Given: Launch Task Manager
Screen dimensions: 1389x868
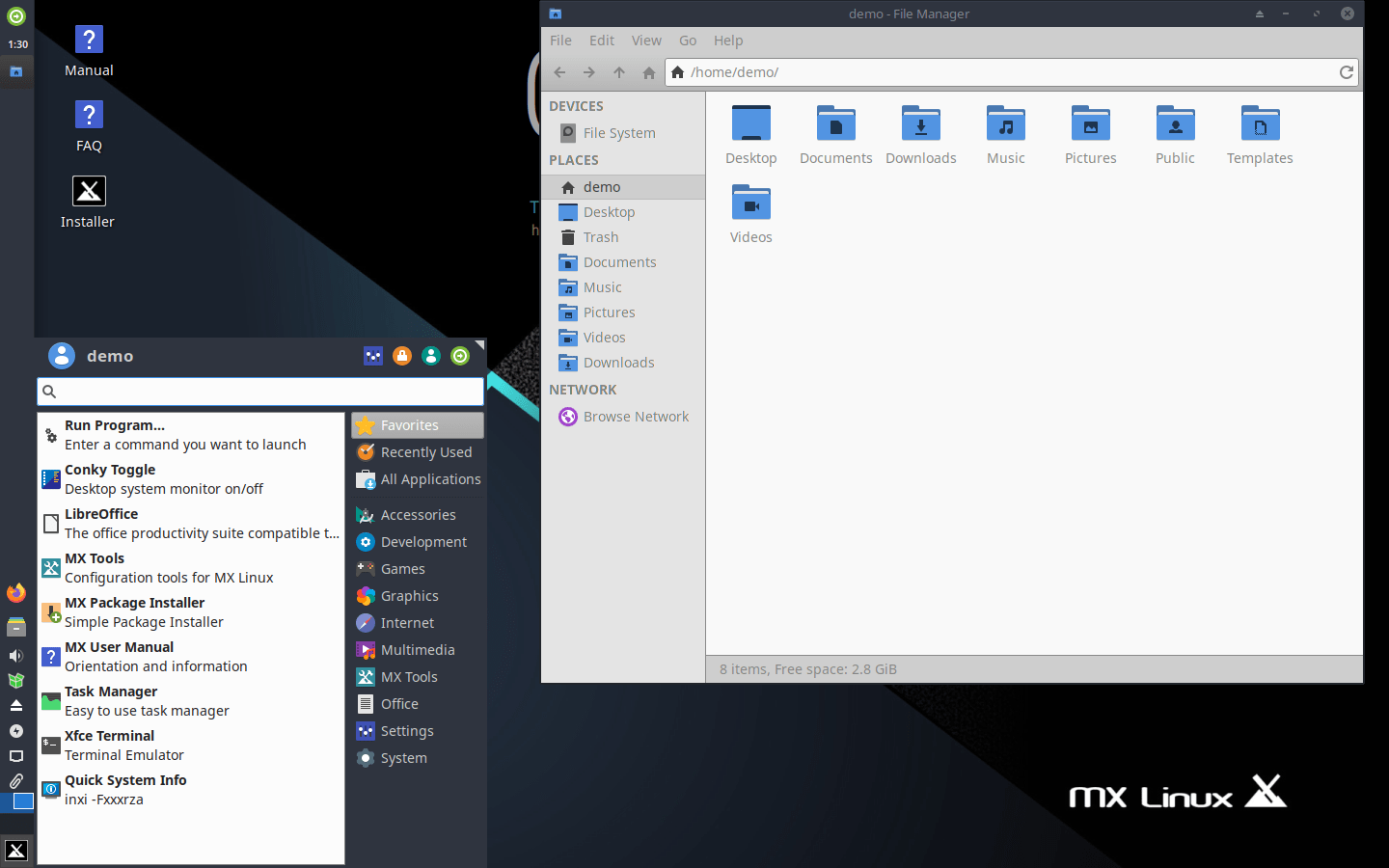Looking at the screenshot, I should tap(191, 701).
